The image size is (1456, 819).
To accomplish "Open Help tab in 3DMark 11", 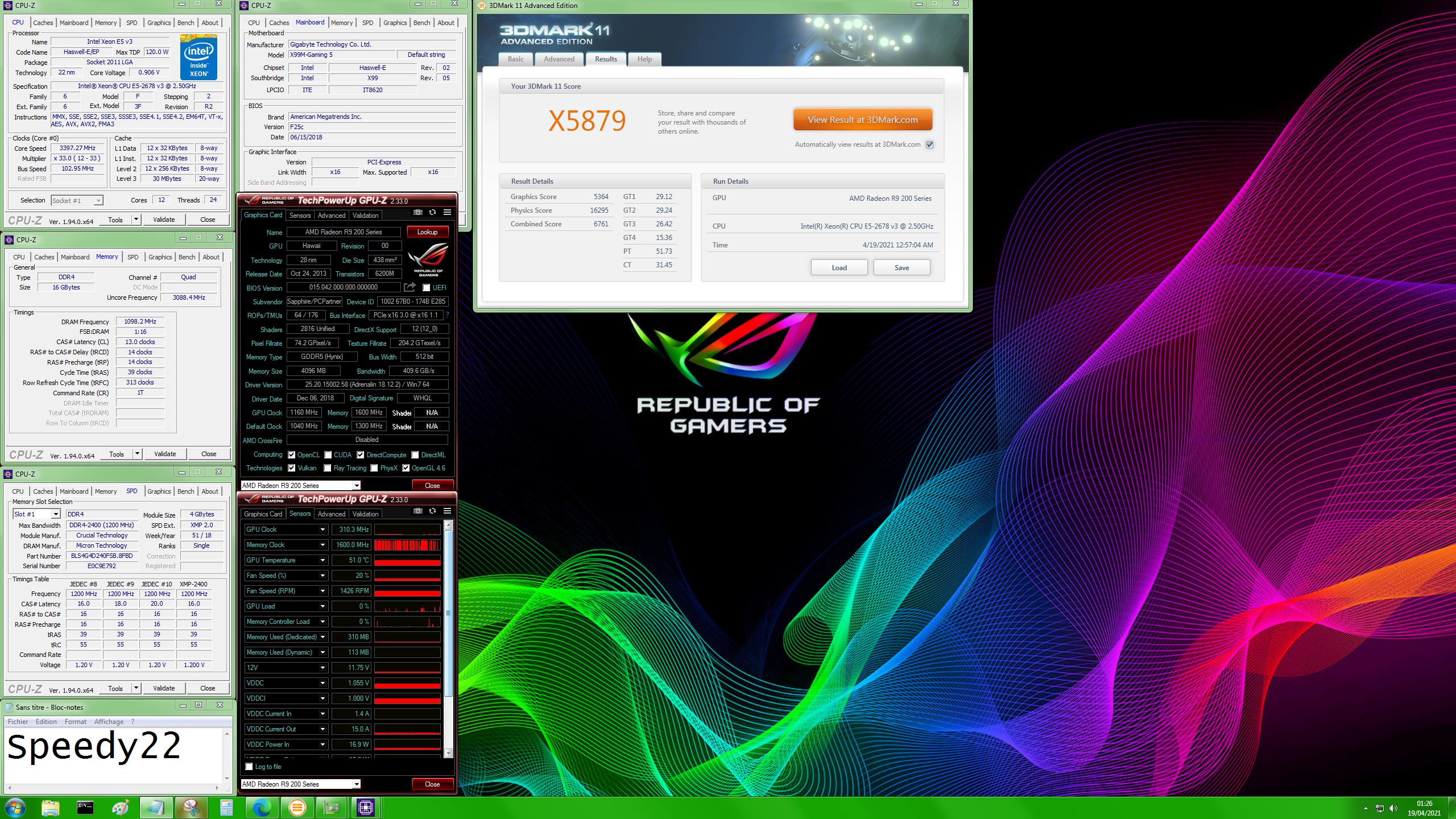I will tap(644, 59).
